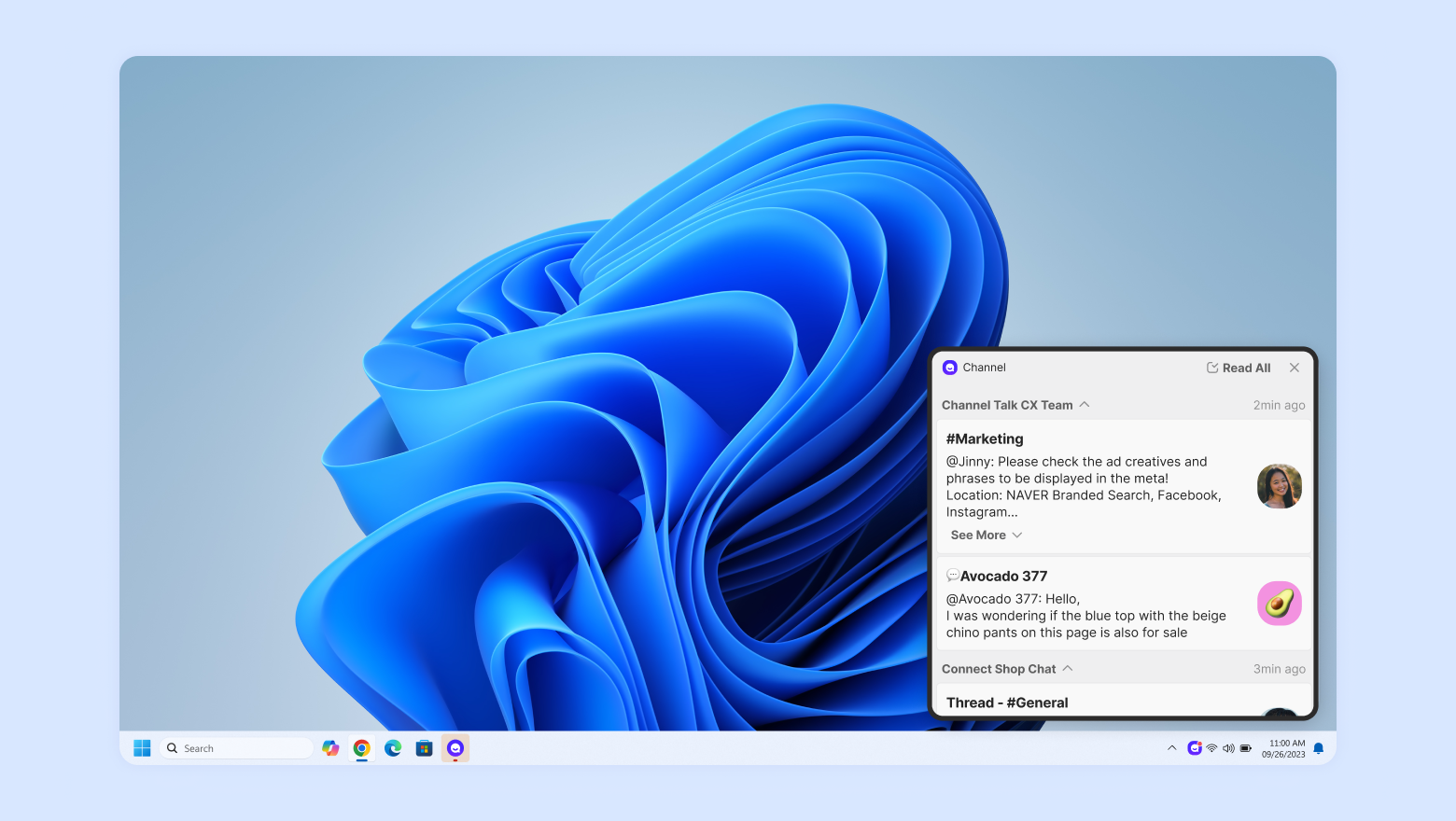The width and height of the screenshot is (1456, 821).
Task: Launch Google Chrome from the taskbar
Action: pos(362,748)
